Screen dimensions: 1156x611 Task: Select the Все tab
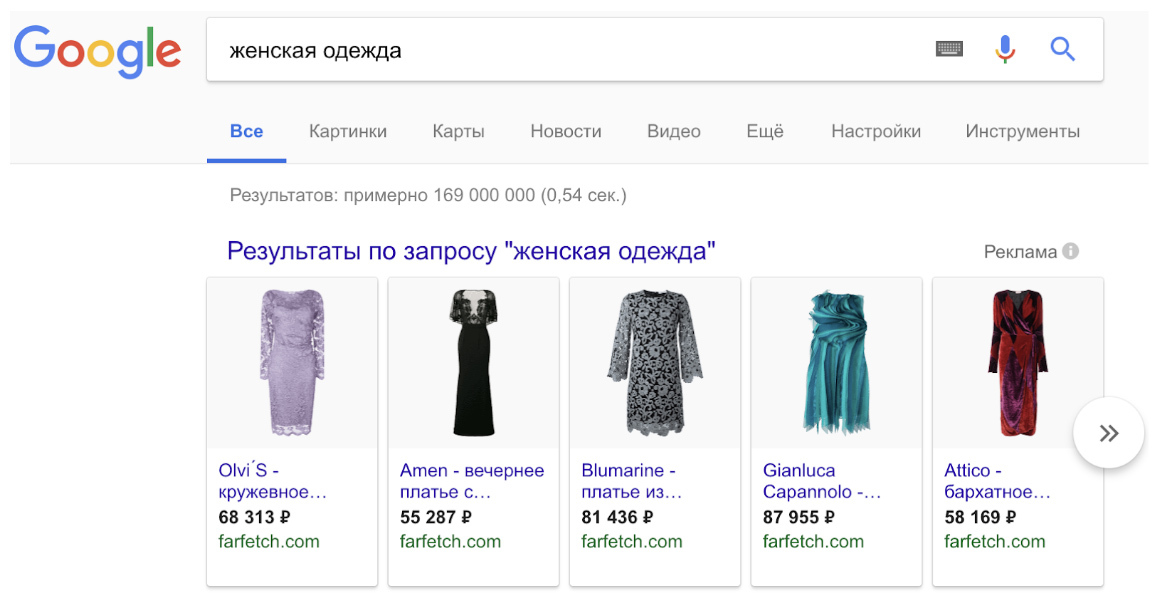click(x=246, y=131)
